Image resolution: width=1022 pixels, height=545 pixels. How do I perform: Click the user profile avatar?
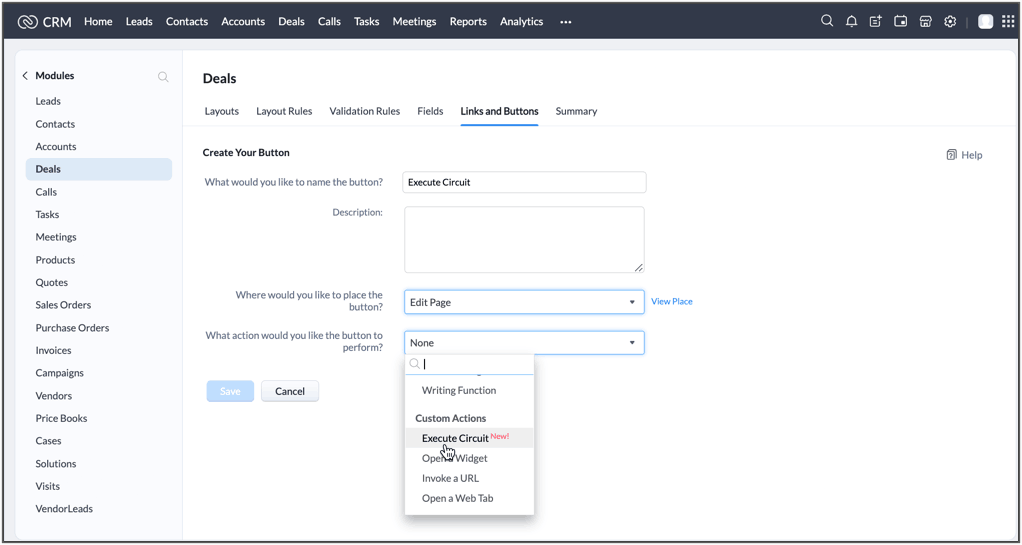click(x=986, y=22)
